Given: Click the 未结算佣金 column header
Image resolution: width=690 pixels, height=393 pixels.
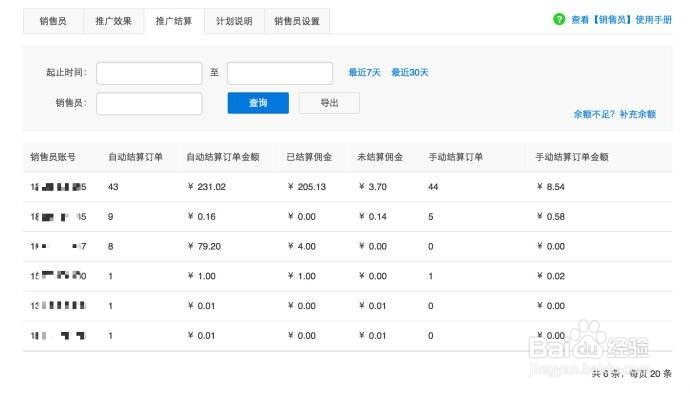Looking at the screenshot, I should pos(380,157).
